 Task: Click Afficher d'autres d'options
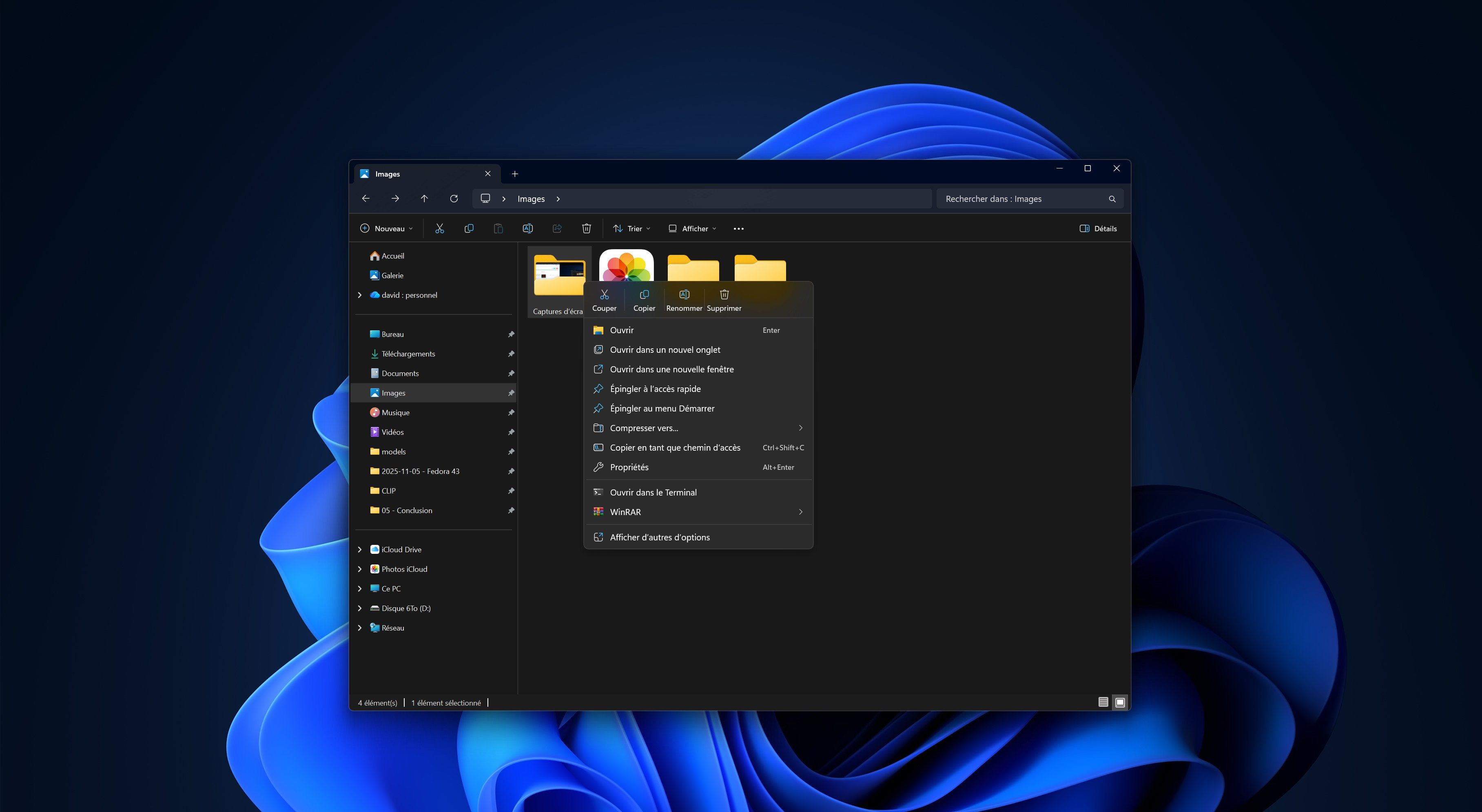(660, 537)
